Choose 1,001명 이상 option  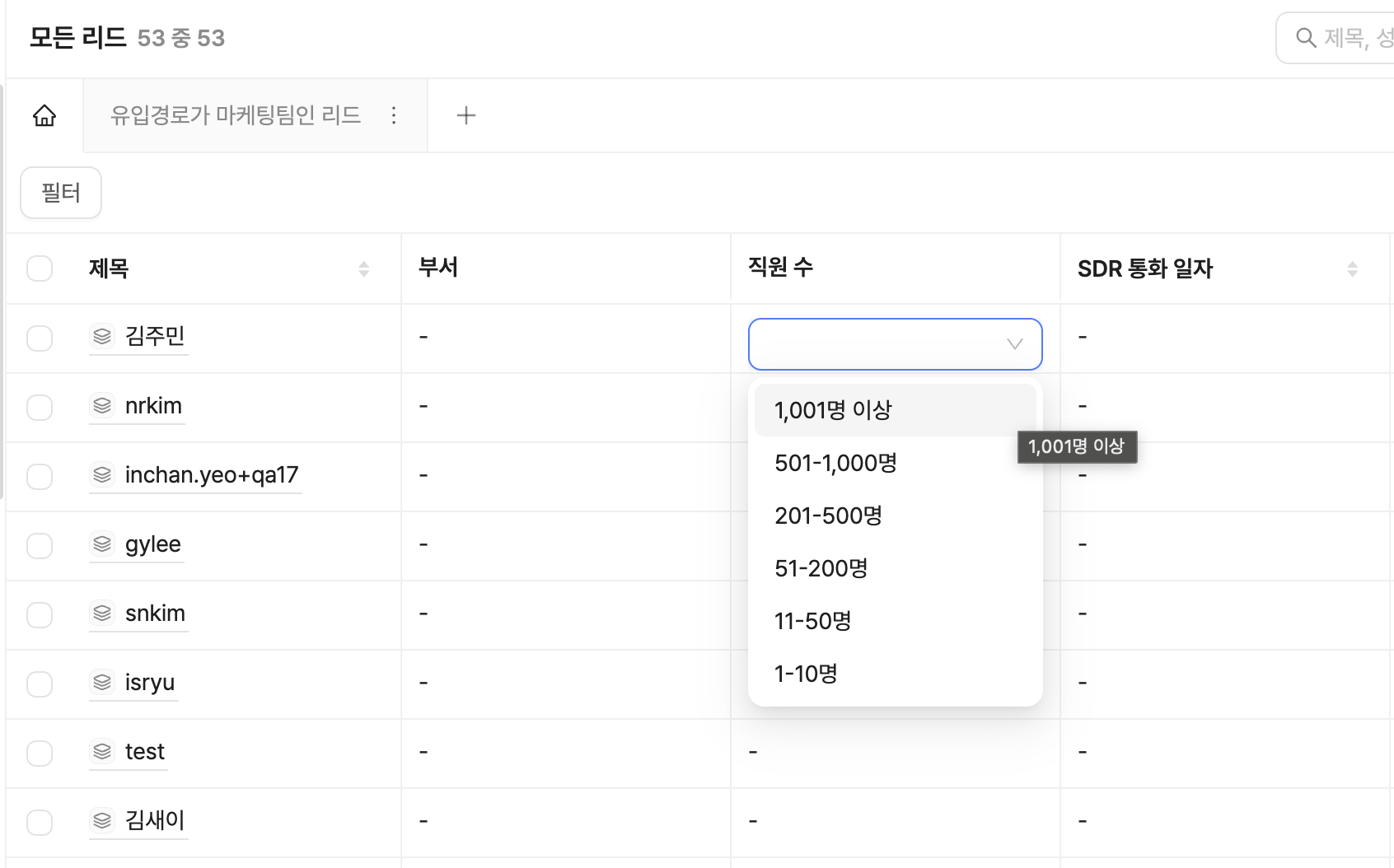coord(896,410)
